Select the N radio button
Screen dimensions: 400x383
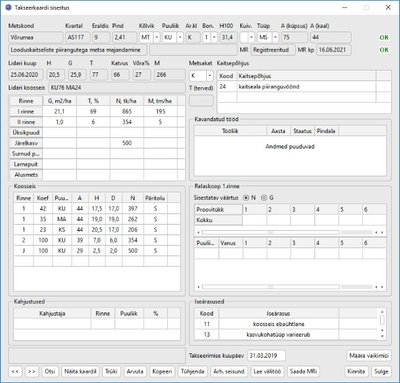(246, 198)
